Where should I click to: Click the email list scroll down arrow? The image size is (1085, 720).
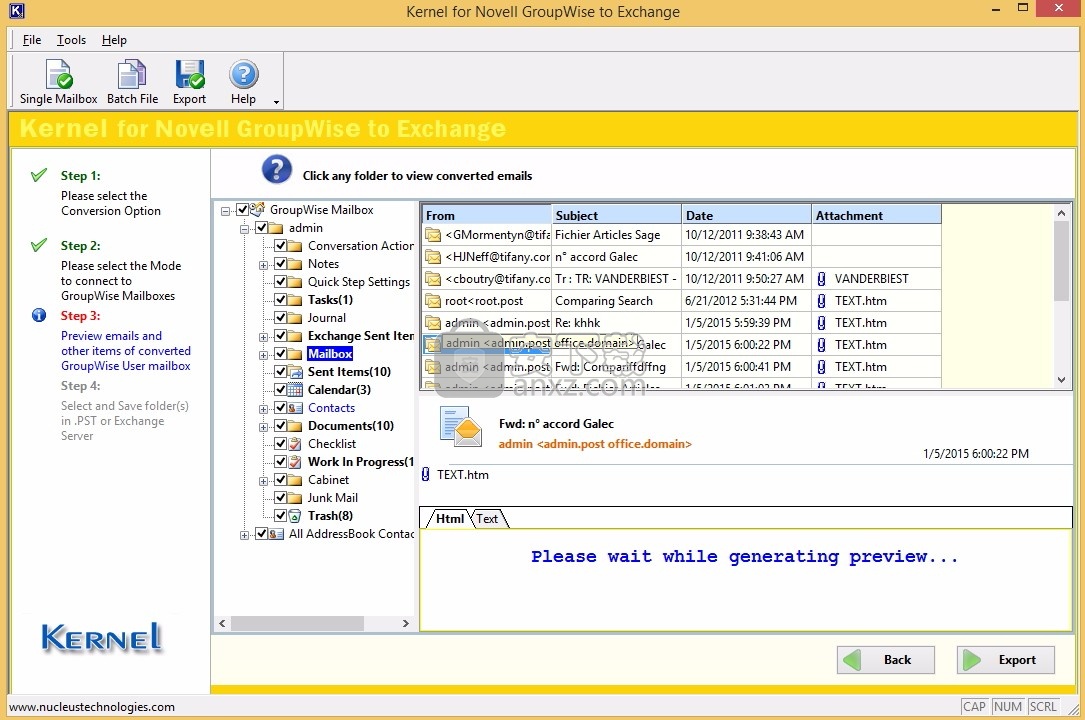(1061, 379)
